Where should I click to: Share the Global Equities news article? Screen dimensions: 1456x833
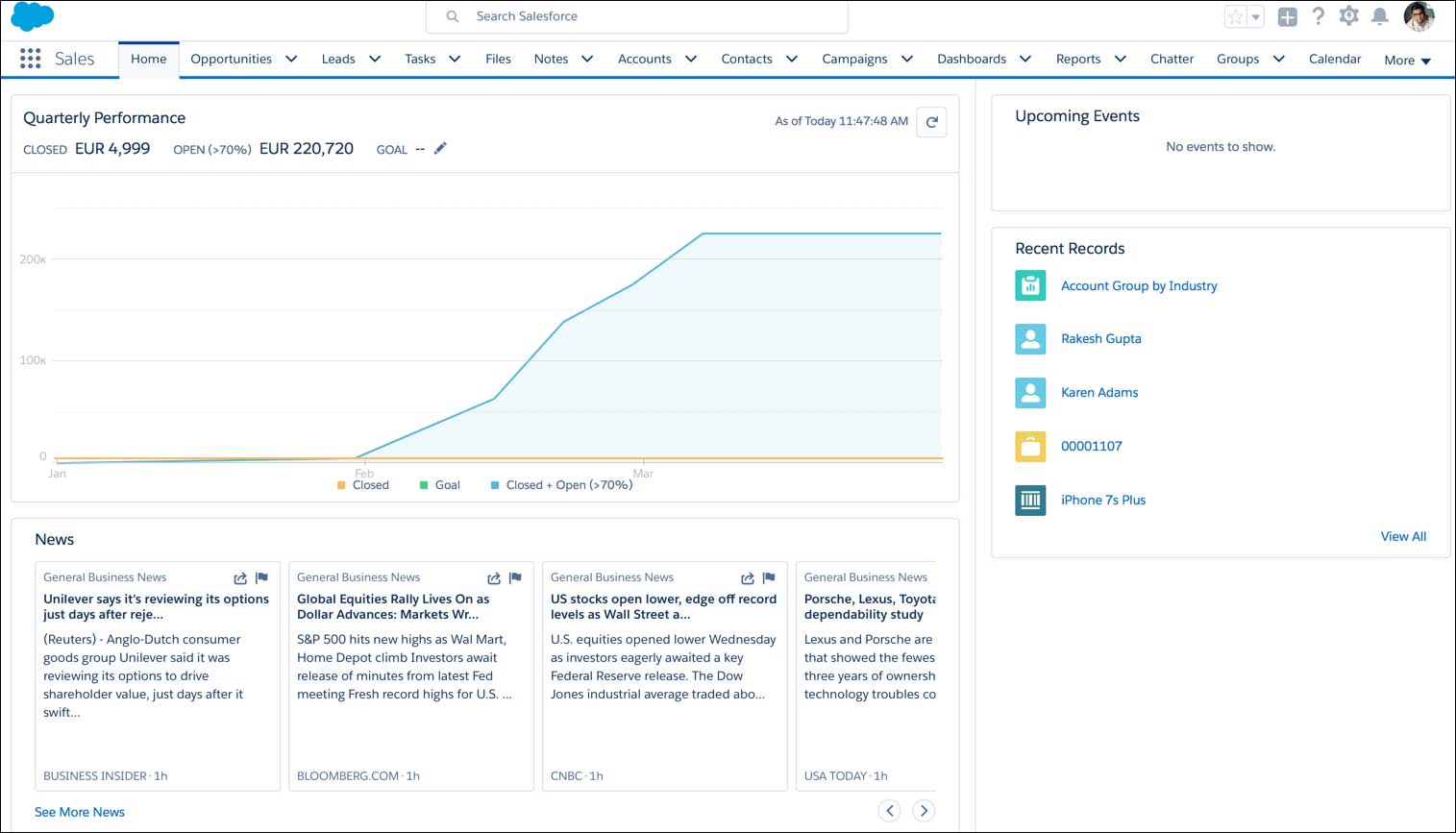pos(494,578)
